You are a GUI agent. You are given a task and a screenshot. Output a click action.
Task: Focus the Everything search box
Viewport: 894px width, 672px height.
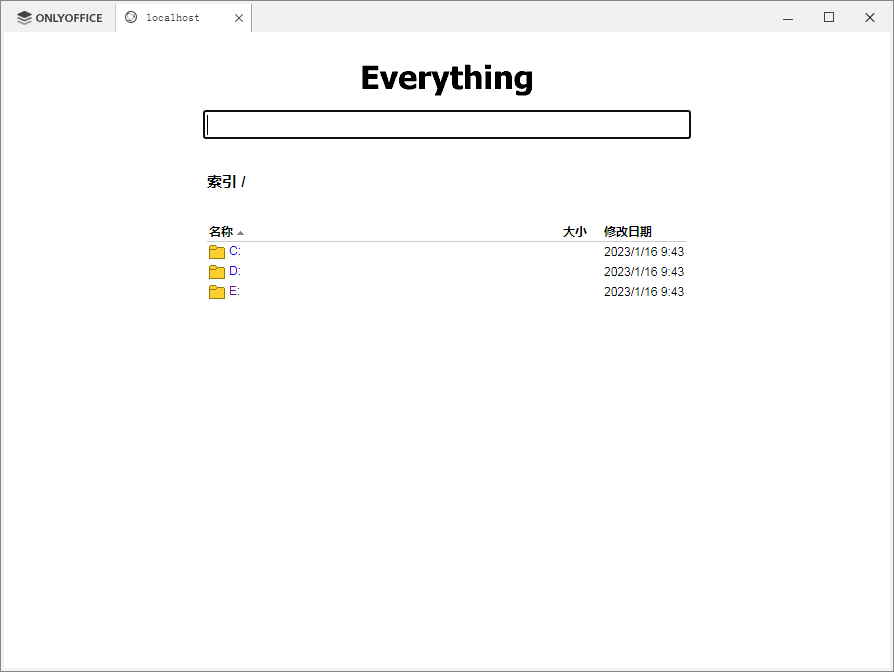446,124
